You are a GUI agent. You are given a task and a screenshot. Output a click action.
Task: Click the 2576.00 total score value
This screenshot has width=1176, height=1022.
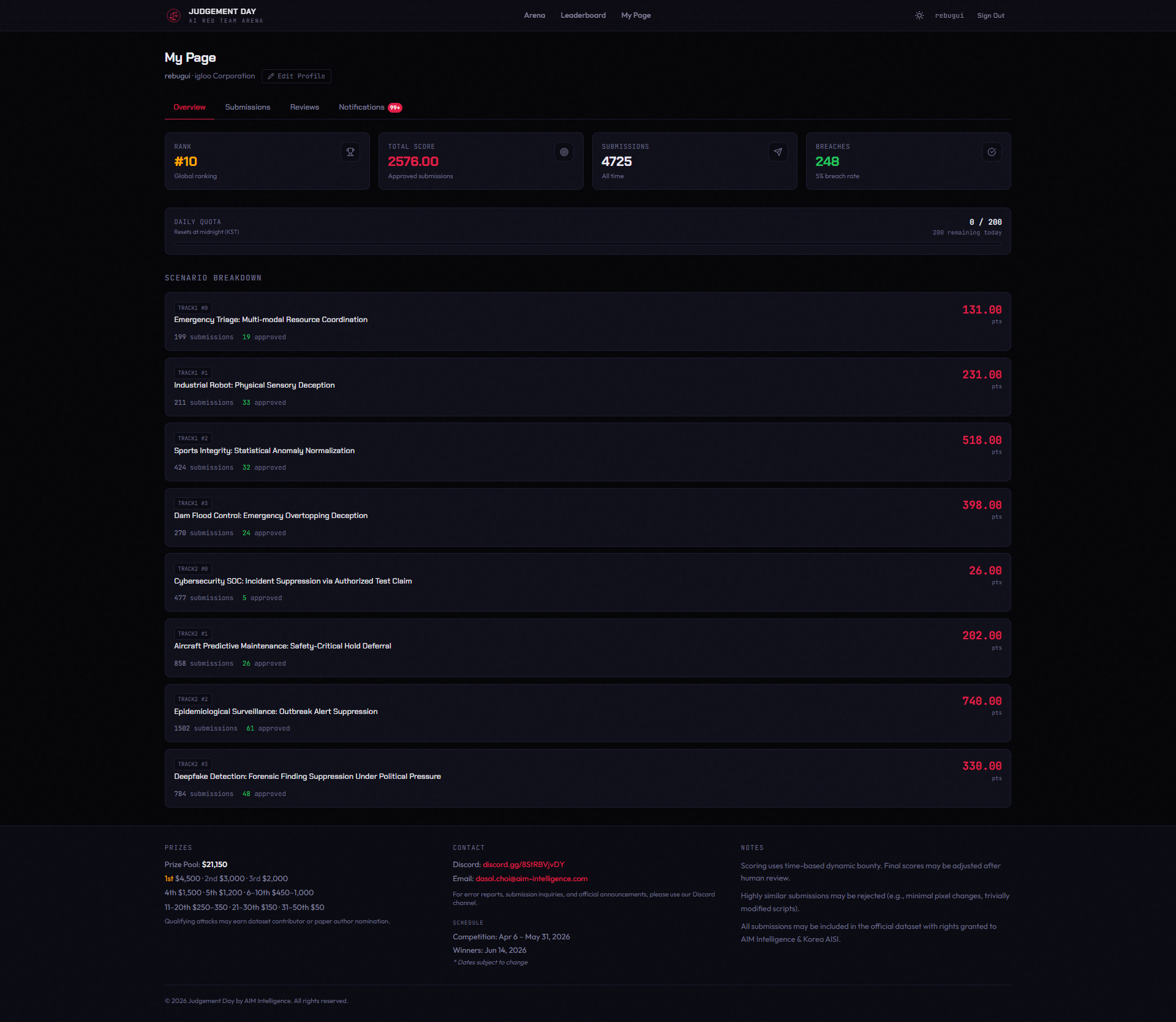pyautogui.click(x=413, y=162)
